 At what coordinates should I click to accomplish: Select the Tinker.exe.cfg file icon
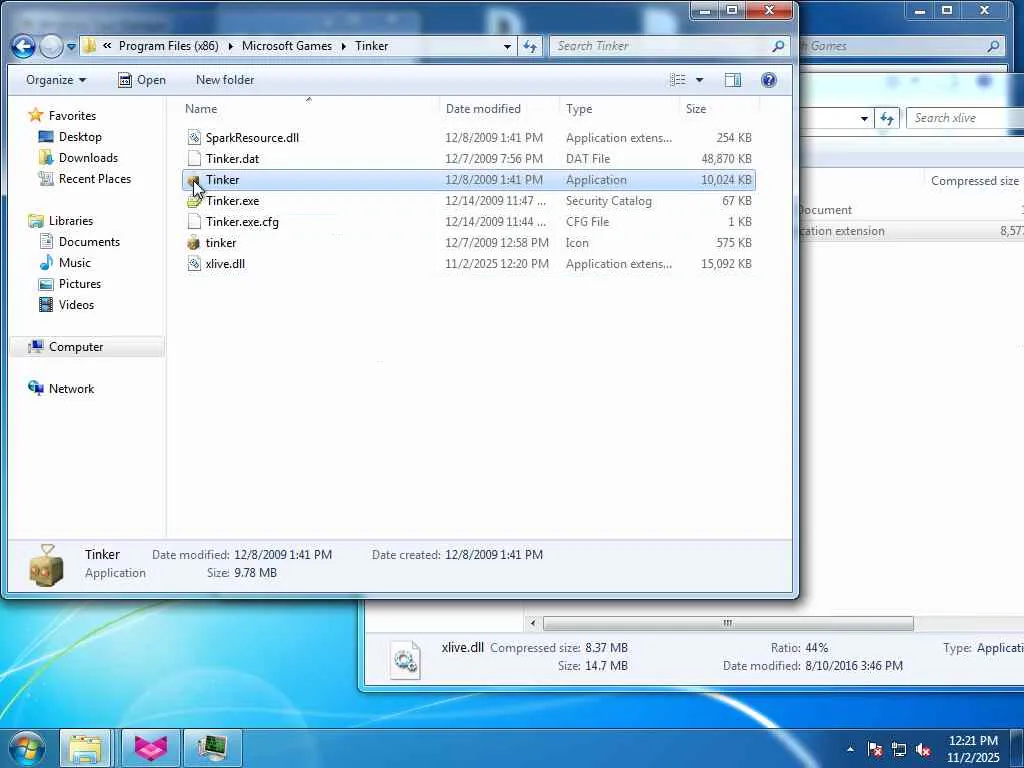coord(194,221)
